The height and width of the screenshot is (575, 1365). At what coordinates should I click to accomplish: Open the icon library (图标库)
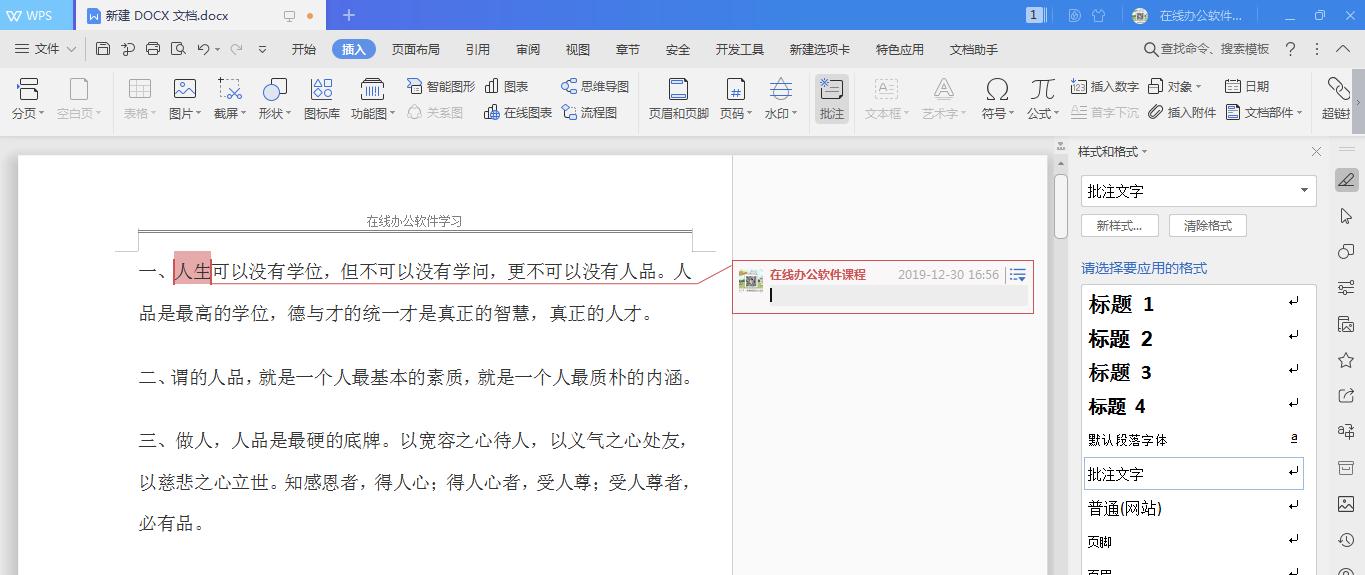tap(322, 99)
